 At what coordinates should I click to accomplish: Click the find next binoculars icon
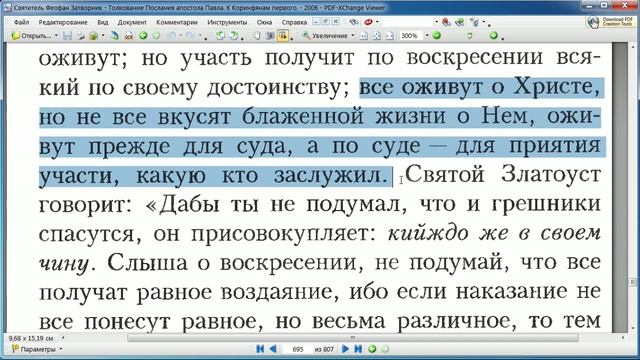coord(460,22)
